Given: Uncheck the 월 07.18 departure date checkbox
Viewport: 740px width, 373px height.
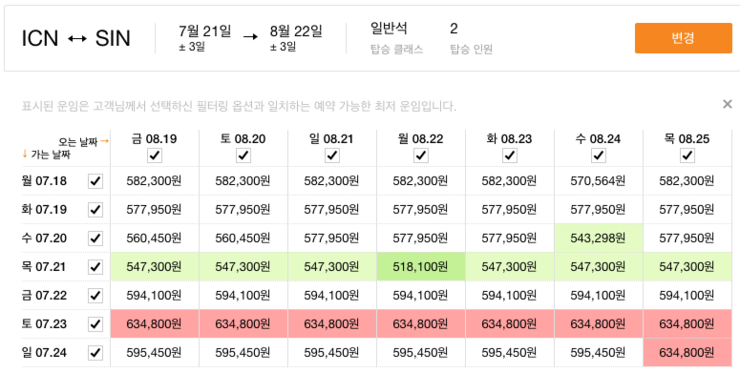Looking at the screenshot, I should (95, 181).
